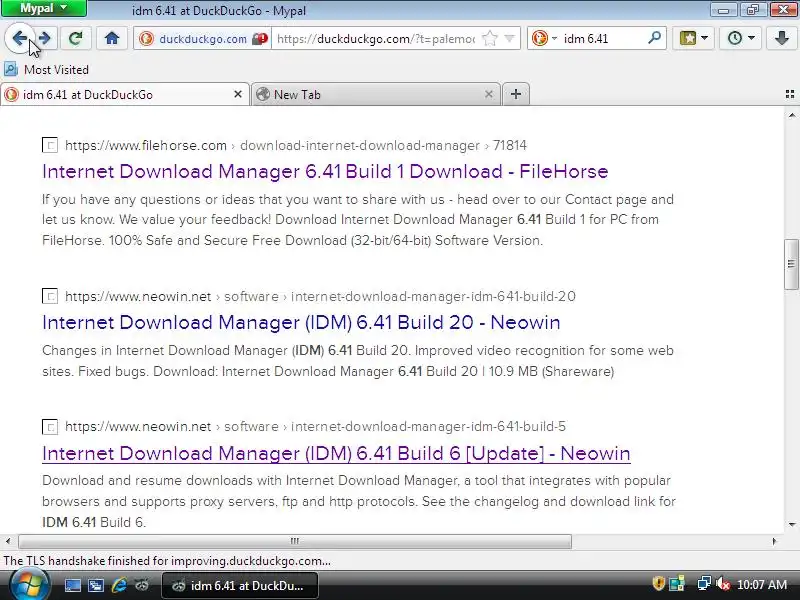Go back with the back arrow button
Screen dimensions: 800x600
[x=19, y=38]
